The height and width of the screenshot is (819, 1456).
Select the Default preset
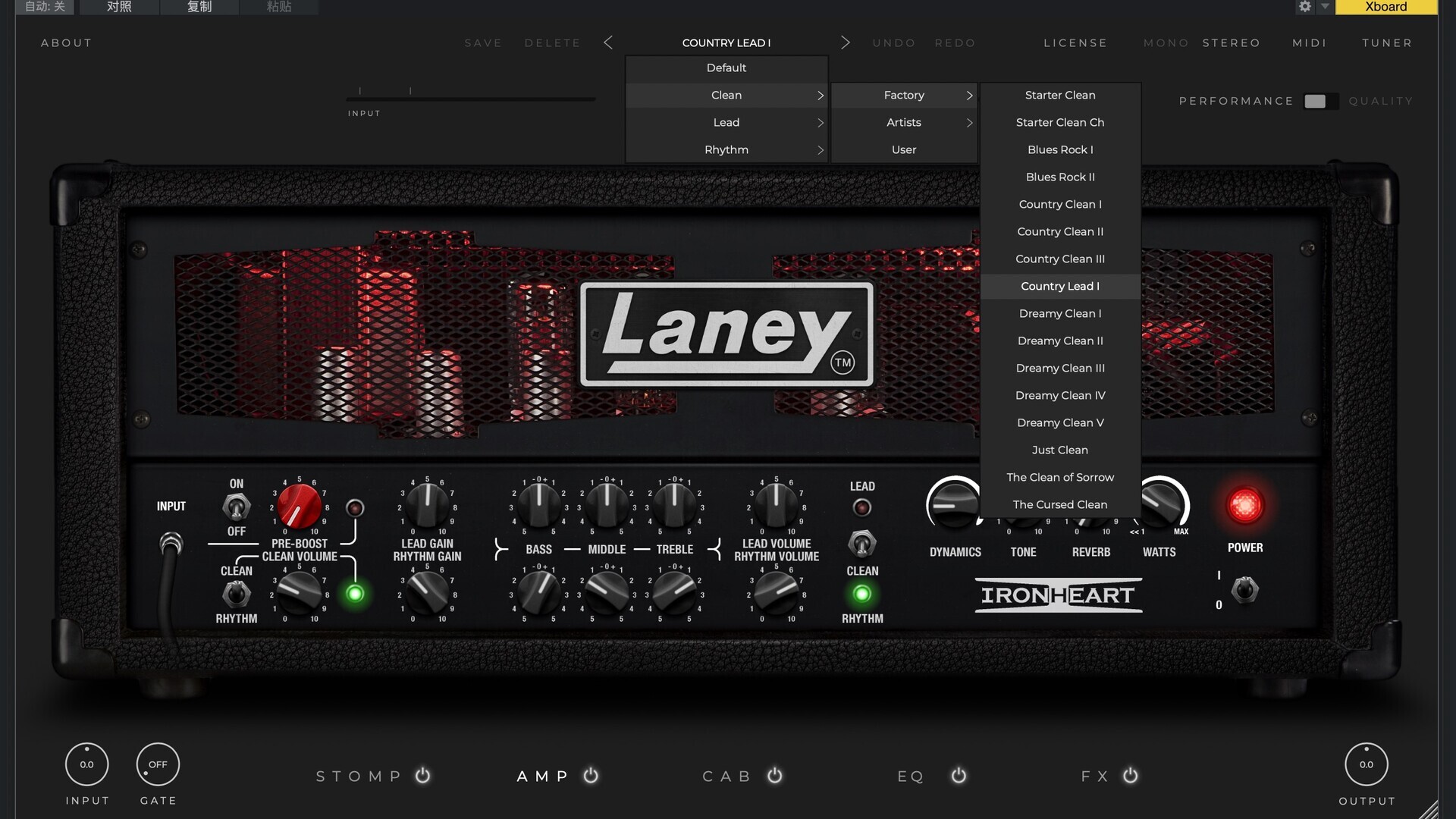[726, 67]
